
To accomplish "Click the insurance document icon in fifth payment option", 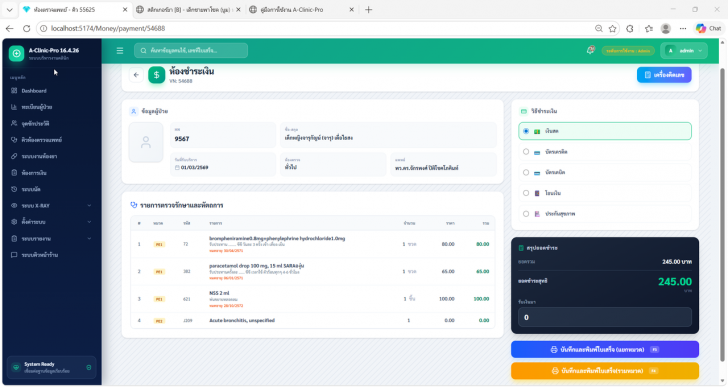I will coord(537,214).
